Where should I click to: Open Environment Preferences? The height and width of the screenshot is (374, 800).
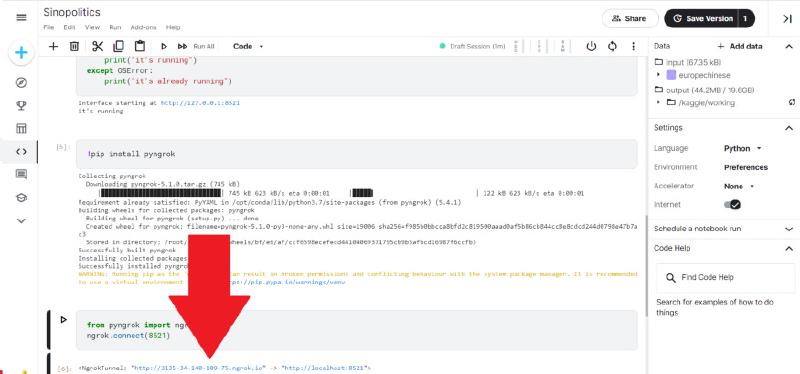[745, 167]
